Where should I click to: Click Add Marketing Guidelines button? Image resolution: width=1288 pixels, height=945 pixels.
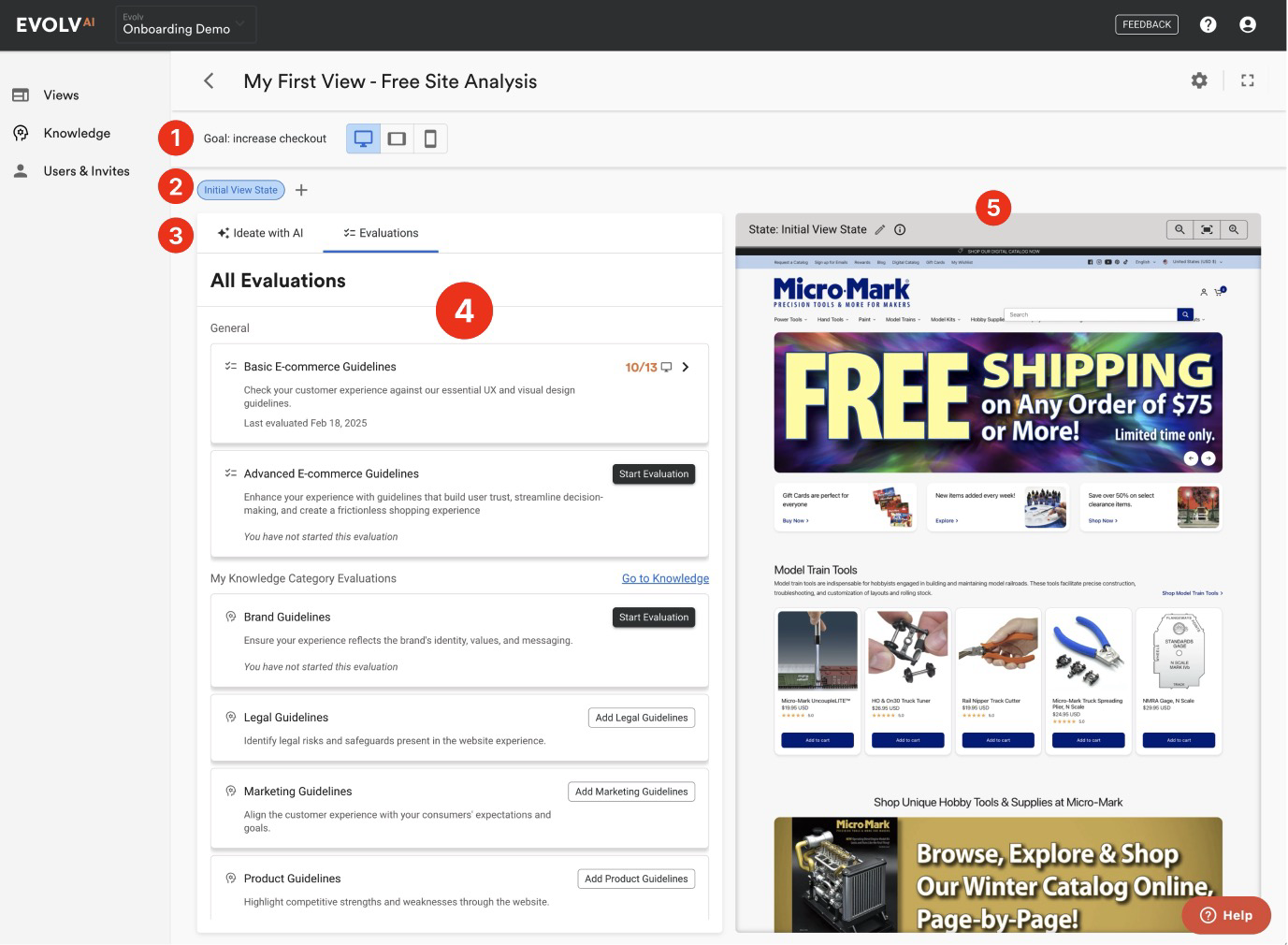pos(631,792)
